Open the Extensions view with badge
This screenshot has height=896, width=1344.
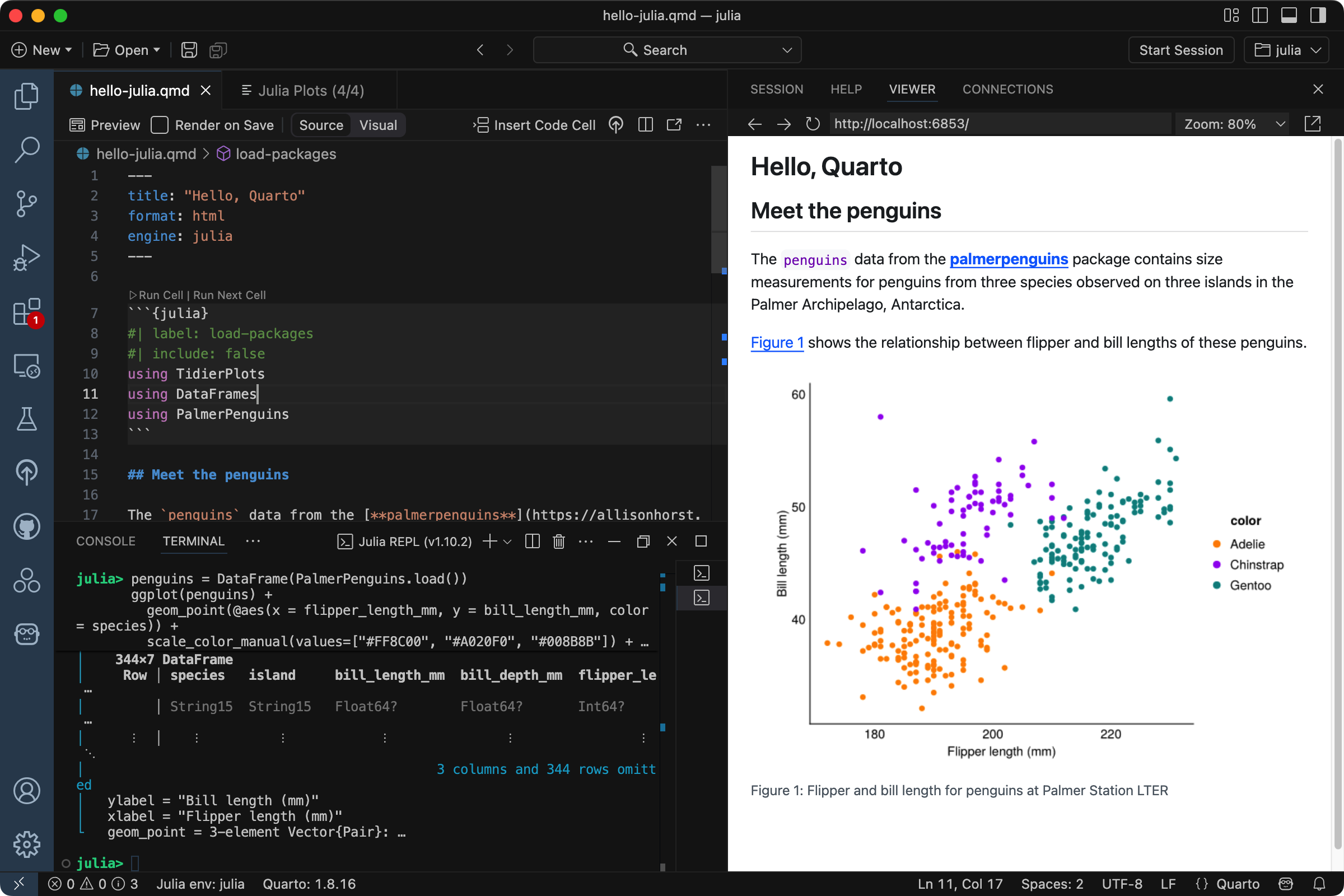click(x=26, y=312)
